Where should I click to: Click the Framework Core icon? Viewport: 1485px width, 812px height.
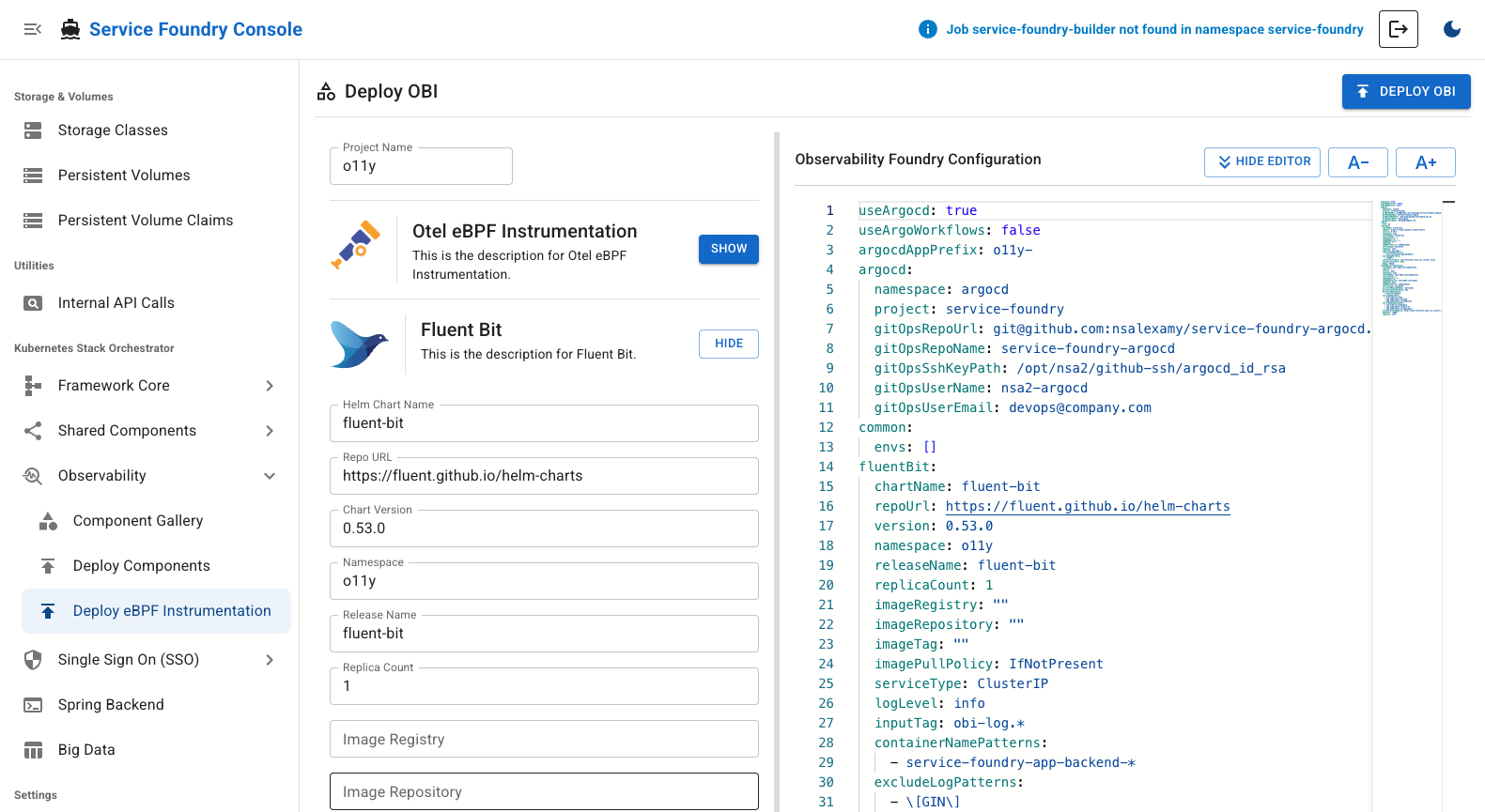coord(33,386)
